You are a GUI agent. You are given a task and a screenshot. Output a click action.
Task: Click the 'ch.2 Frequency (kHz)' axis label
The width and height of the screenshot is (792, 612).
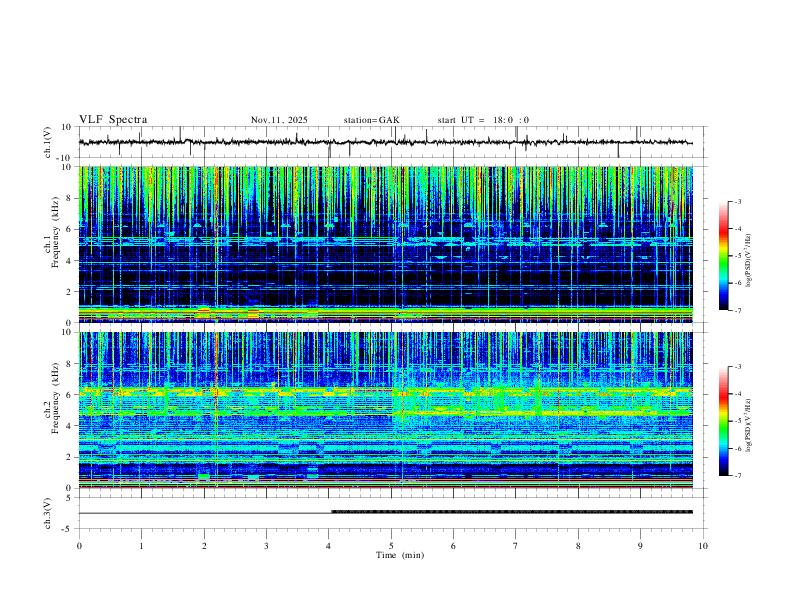52,398
